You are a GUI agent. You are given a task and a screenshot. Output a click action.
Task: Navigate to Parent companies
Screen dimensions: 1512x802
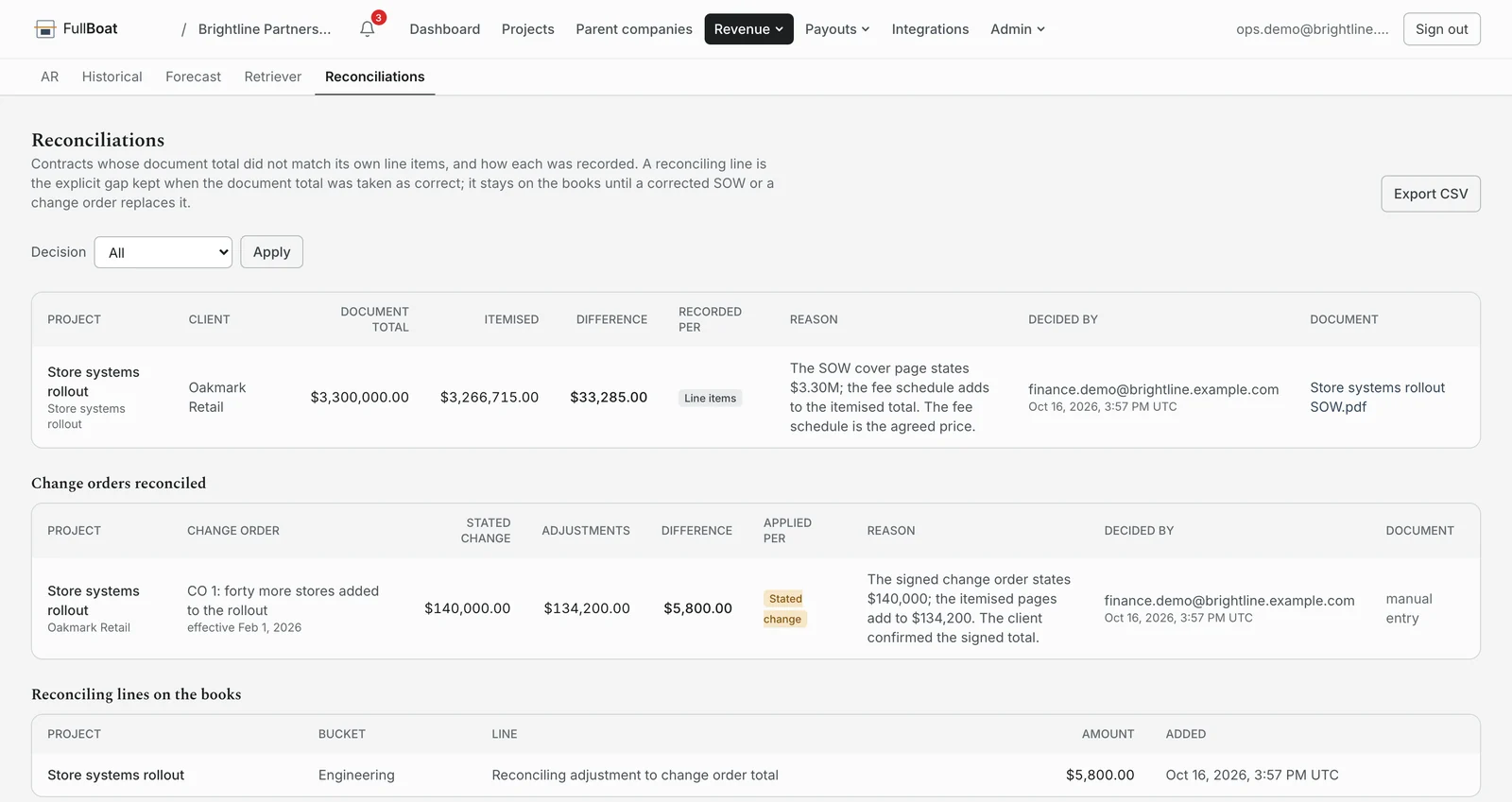coord(634,29)
